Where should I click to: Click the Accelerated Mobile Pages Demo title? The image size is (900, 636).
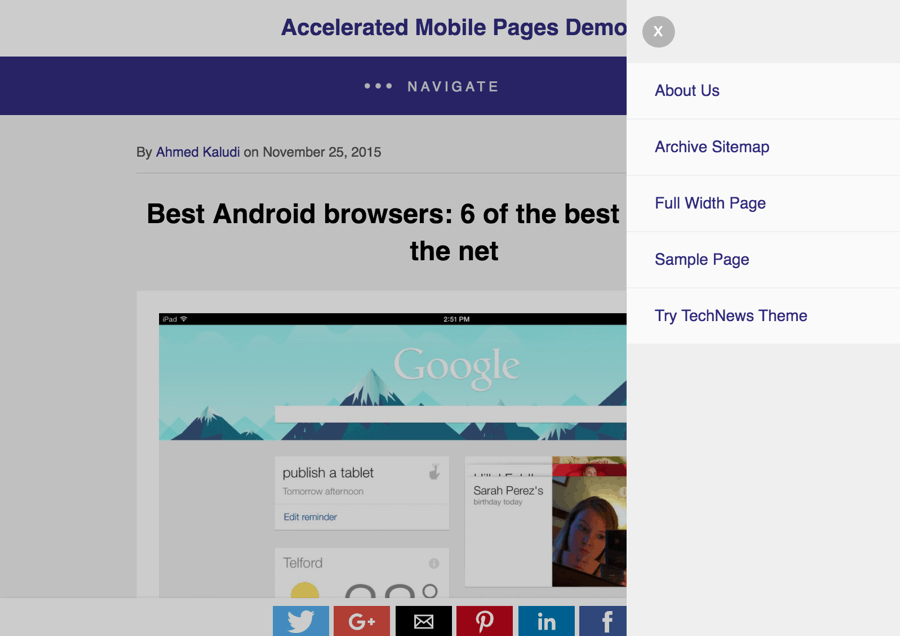pyautogui.click(x=453, y=28)
